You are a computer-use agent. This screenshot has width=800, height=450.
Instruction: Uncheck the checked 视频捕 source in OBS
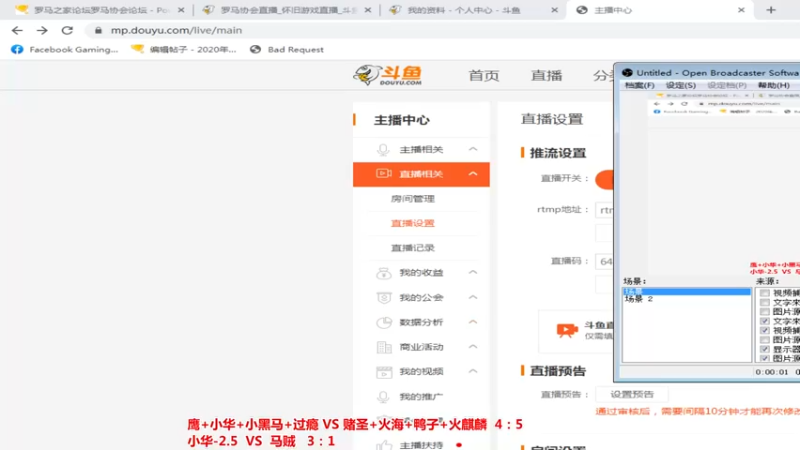[764, 331]
